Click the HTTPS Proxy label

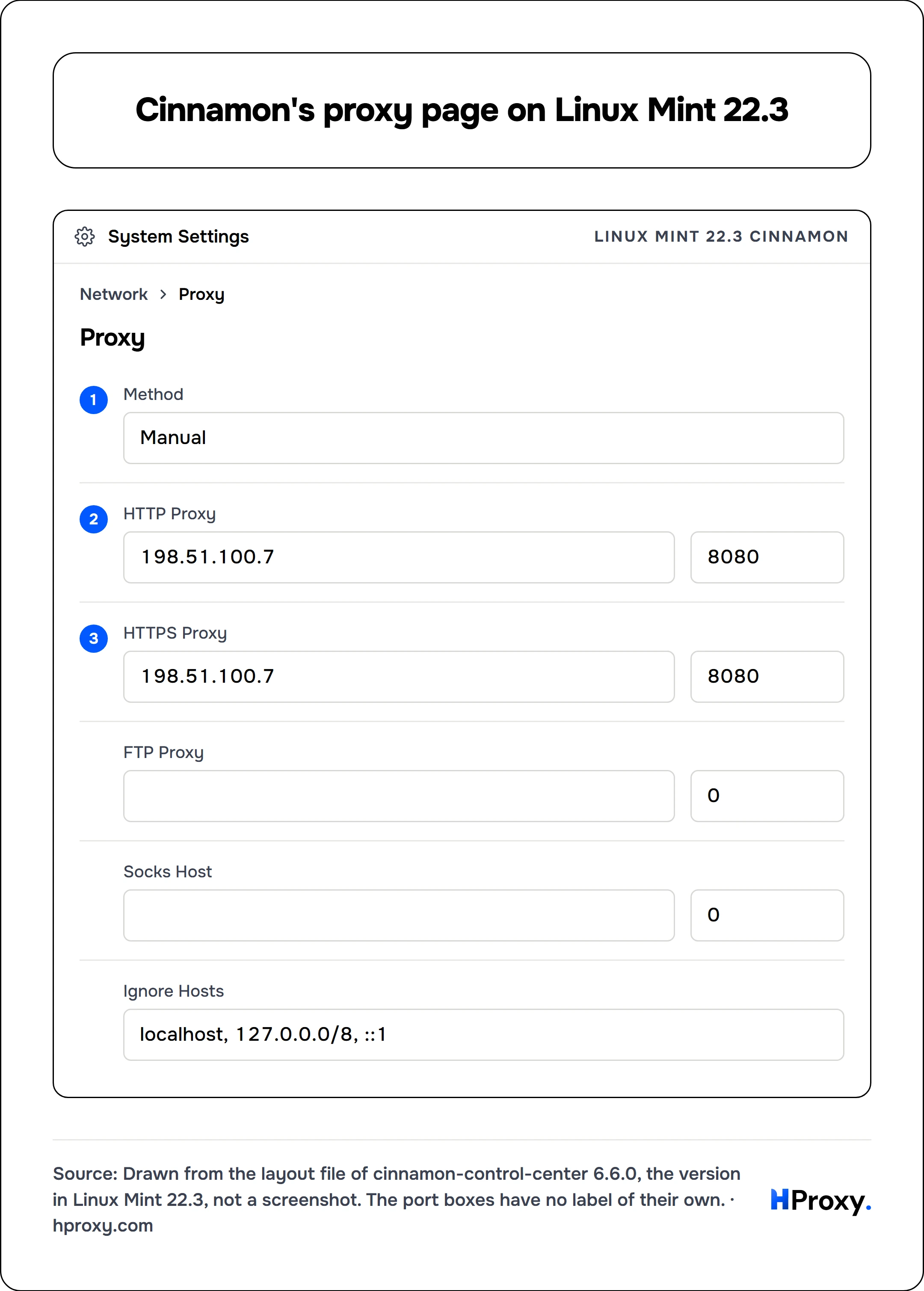(x=175, y=634)
